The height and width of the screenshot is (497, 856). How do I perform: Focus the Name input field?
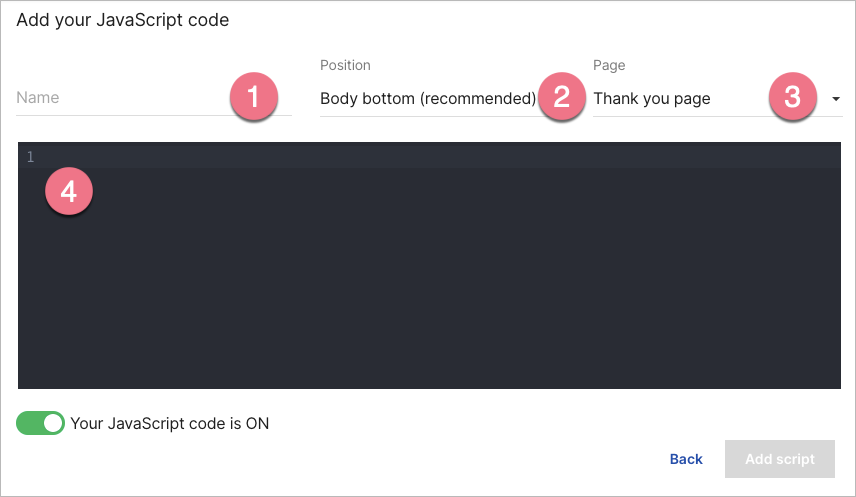(120, 98)
